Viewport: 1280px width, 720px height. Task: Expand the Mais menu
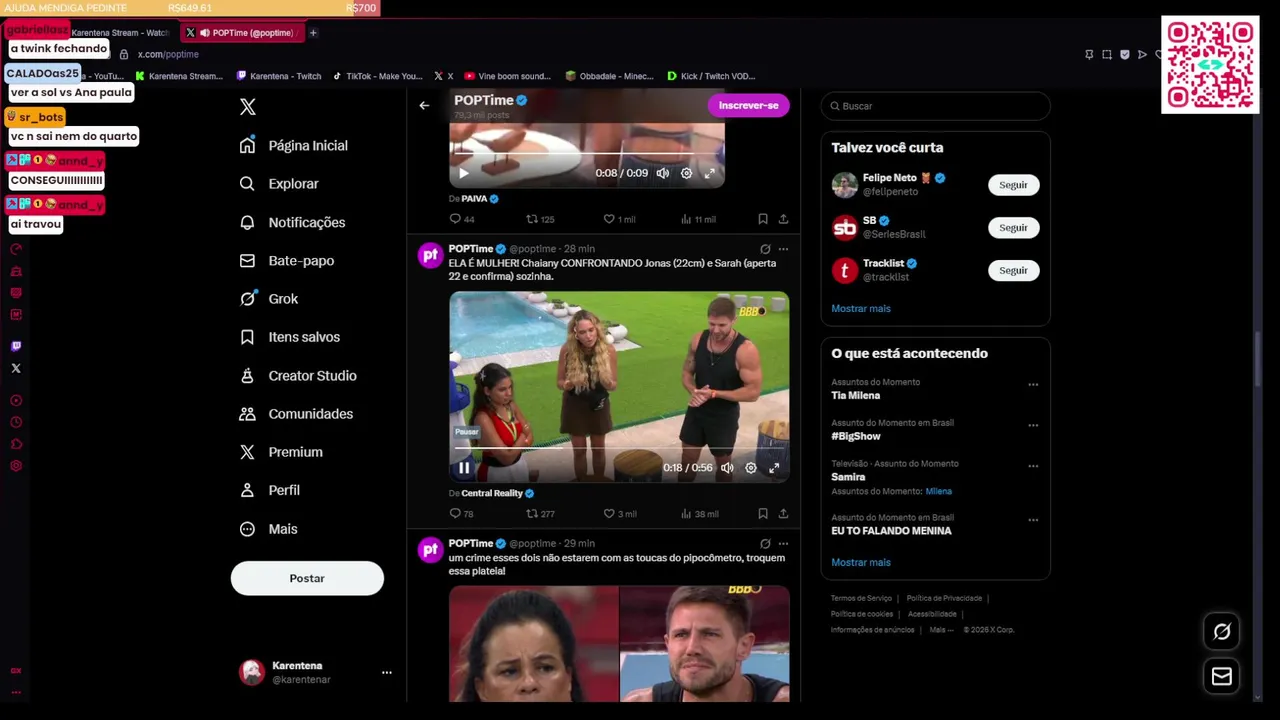(x=268, y=529)
